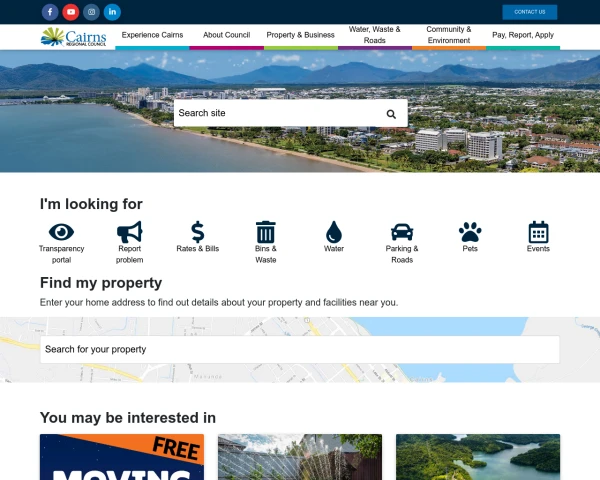Screen dimensions: 600x480
Task: Focus the Search for your property field
Action: [300, 349]
